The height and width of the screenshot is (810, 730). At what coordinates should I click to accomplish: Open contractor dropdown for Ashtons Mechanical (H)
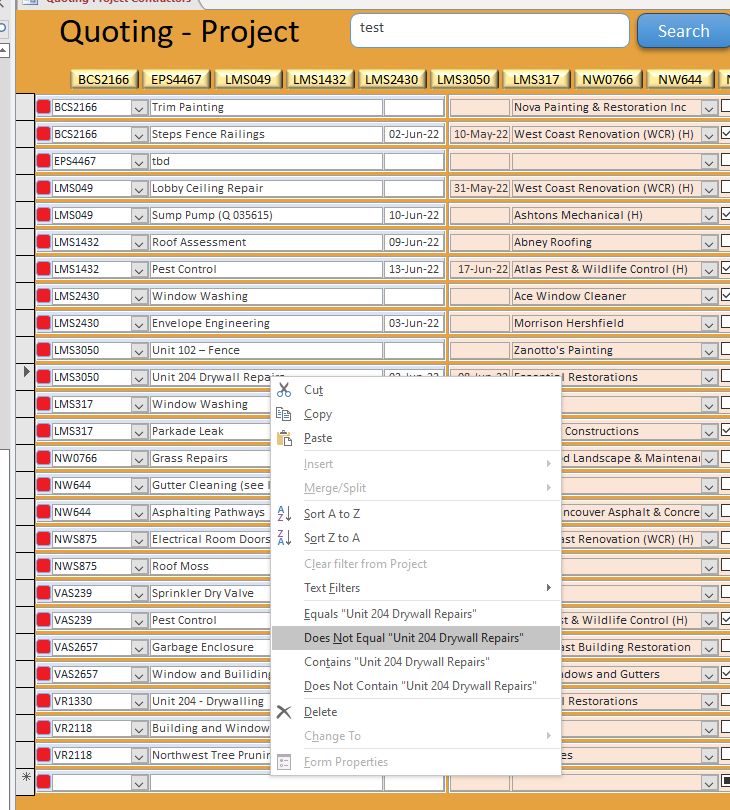709,215
